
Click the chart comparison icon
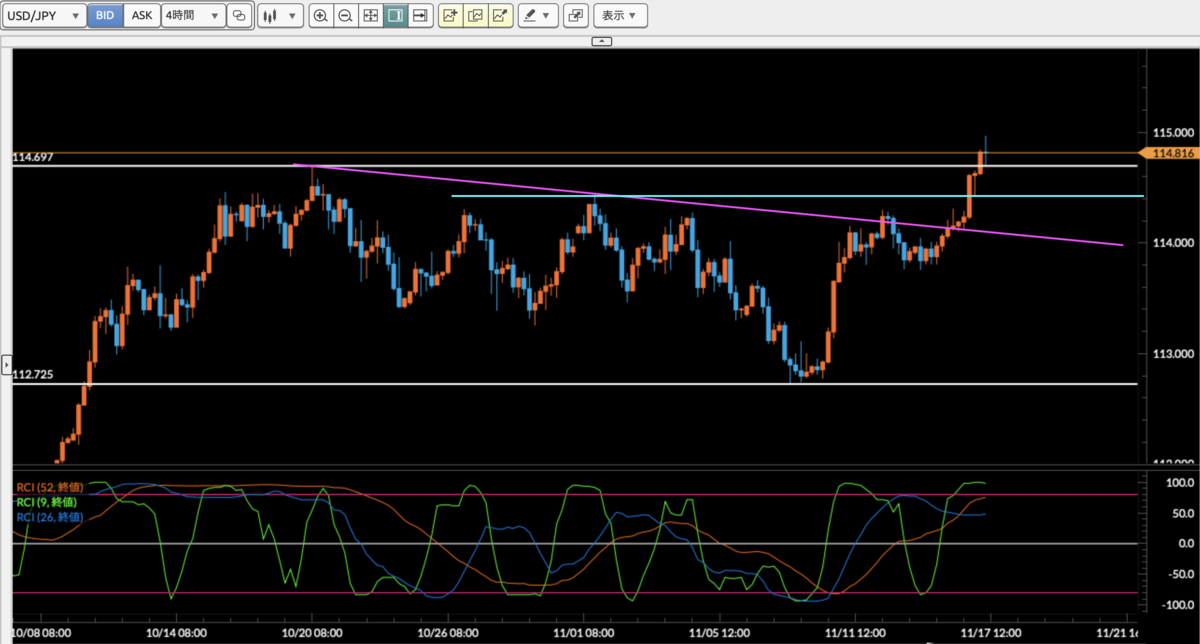click(x=475, y=15)
